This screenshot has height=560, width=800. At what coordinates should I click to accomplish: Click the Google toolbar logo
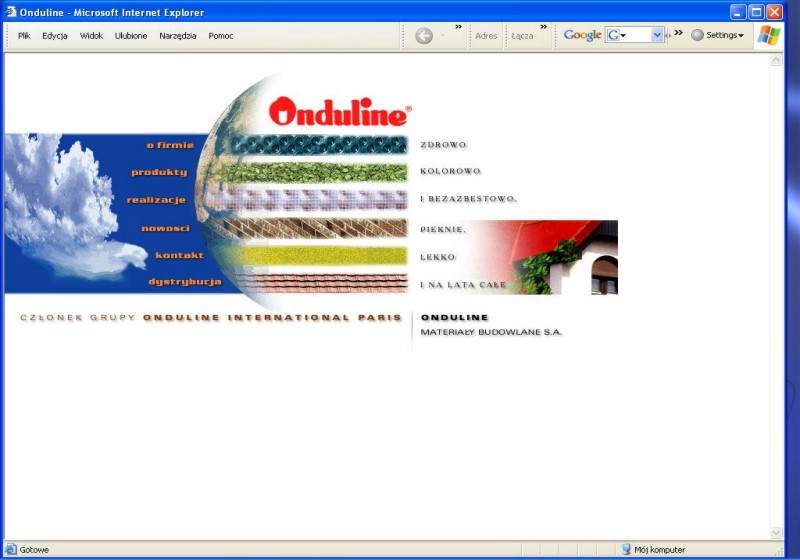click(582, 35)
